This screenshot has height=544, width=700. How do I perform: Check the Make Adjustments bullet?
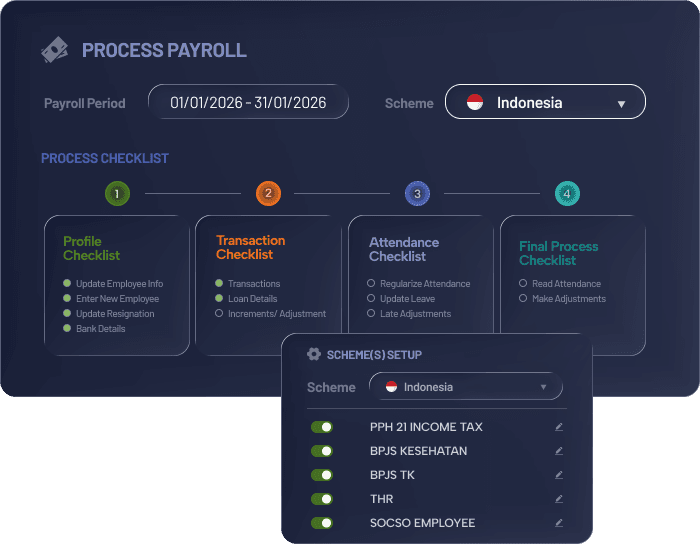523,298
